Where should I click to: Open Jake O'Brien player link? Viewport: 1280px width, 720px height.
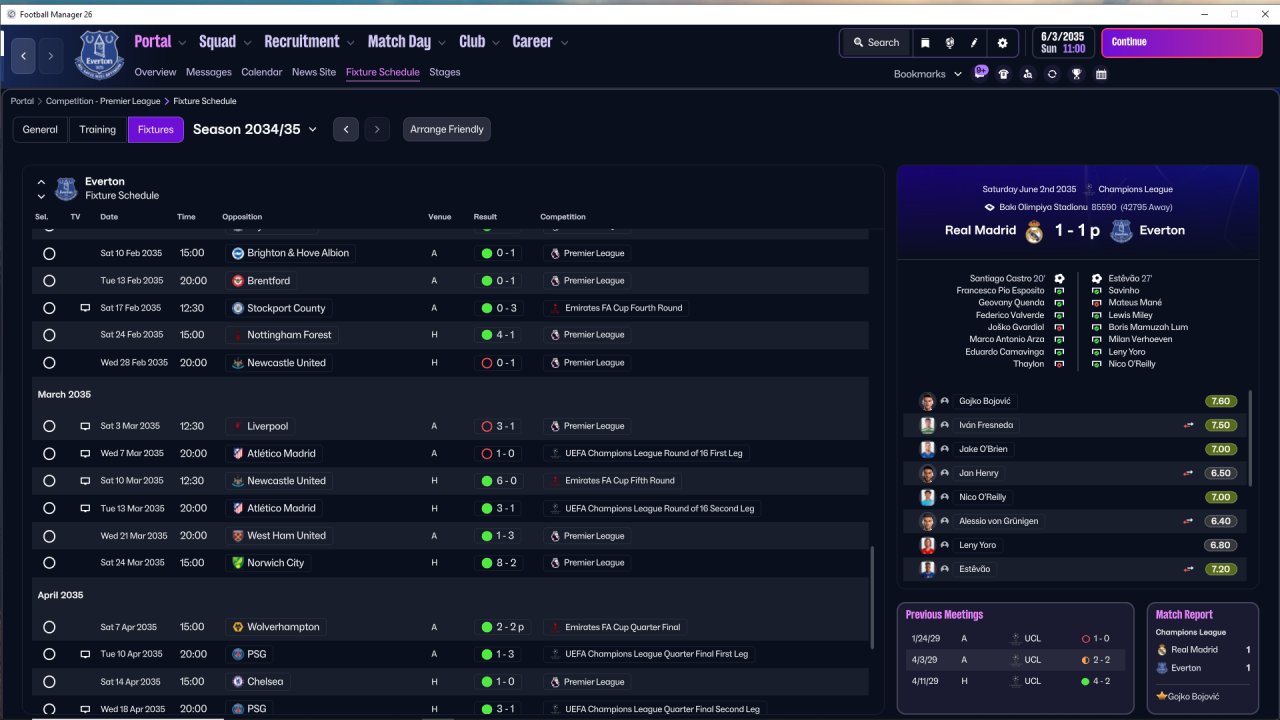point(983,449)
